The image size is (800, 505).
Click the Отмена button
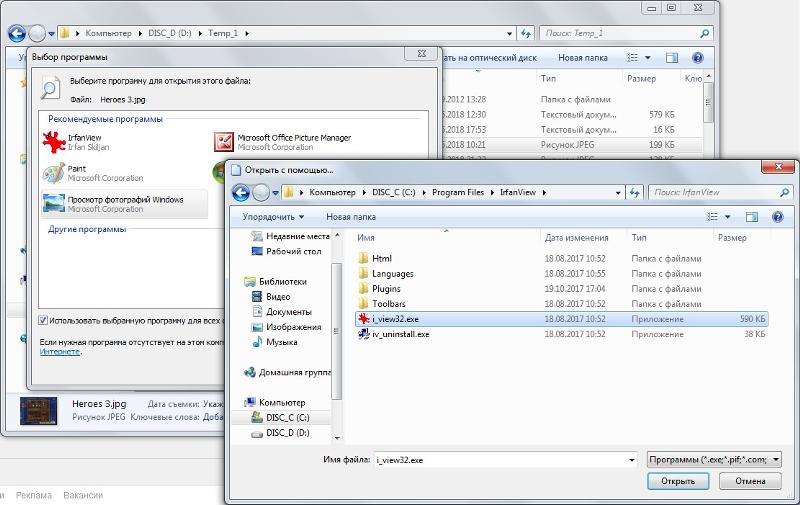750,481
